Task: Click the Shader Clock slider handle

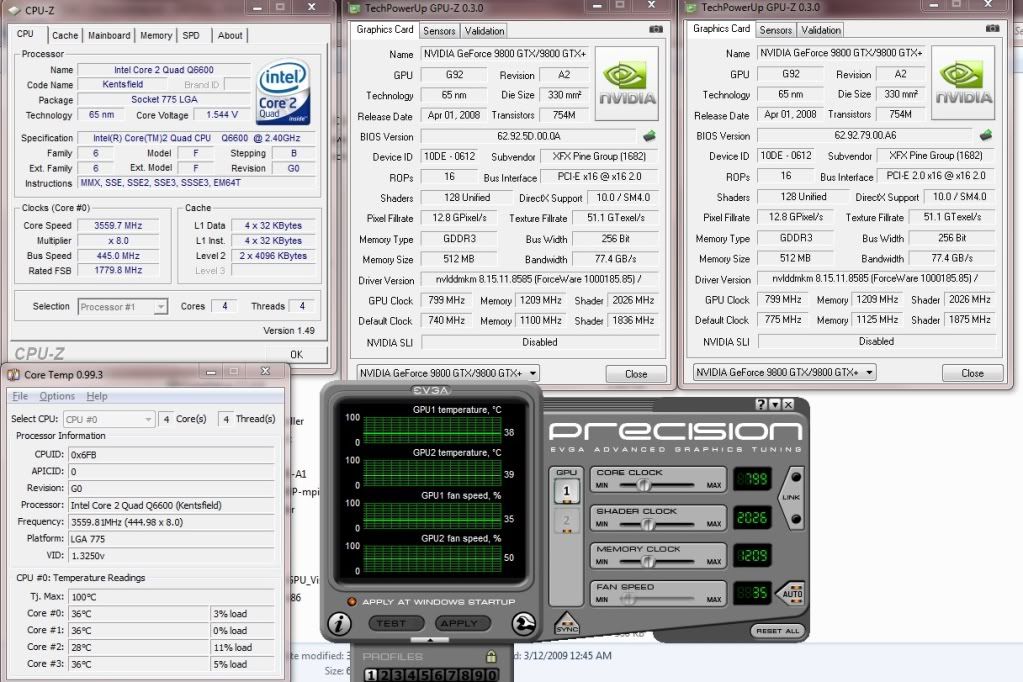Action: [x=647, y=523]
